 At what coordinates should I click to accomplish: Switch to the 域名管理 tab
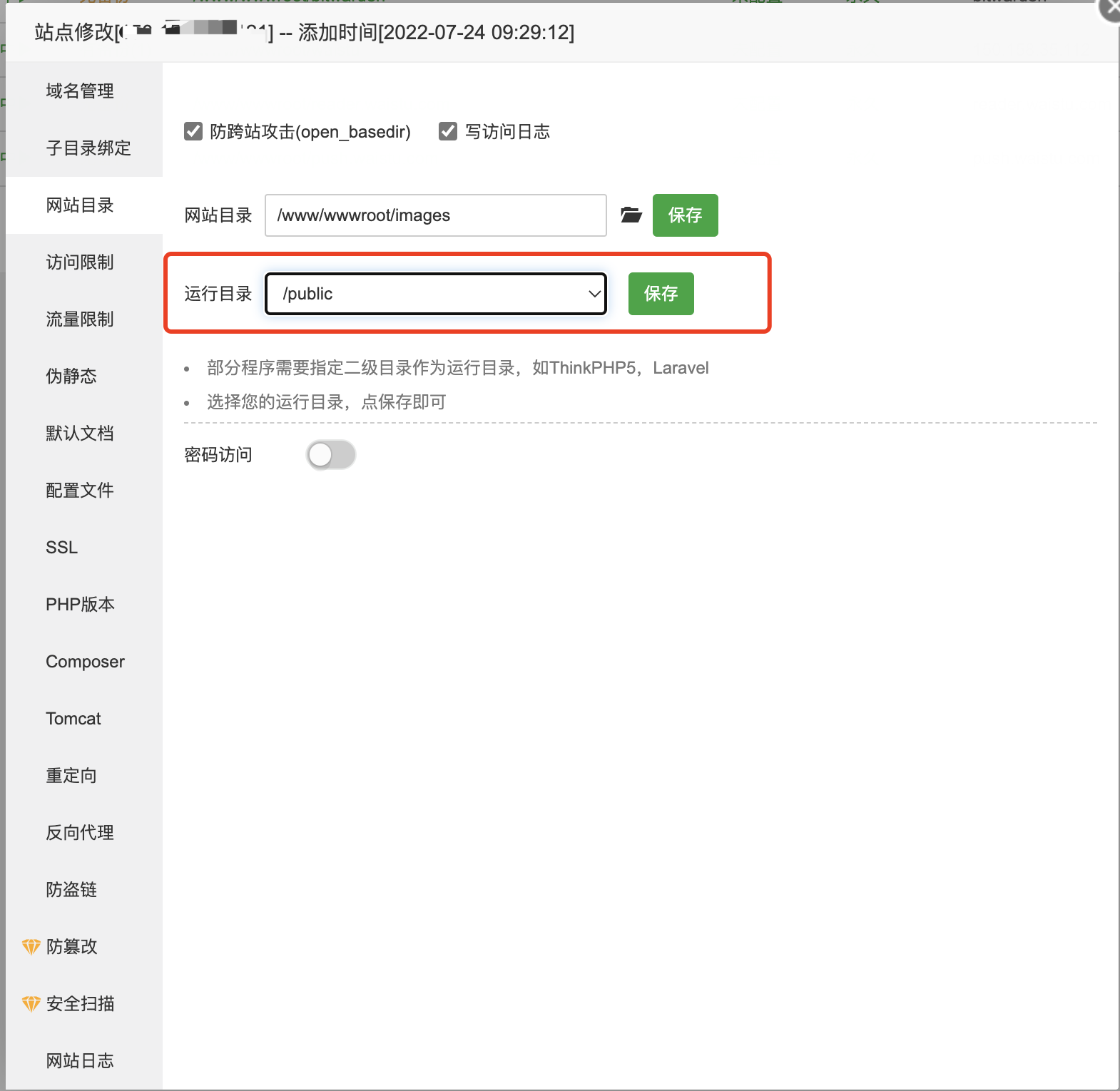tap(80, 91)
